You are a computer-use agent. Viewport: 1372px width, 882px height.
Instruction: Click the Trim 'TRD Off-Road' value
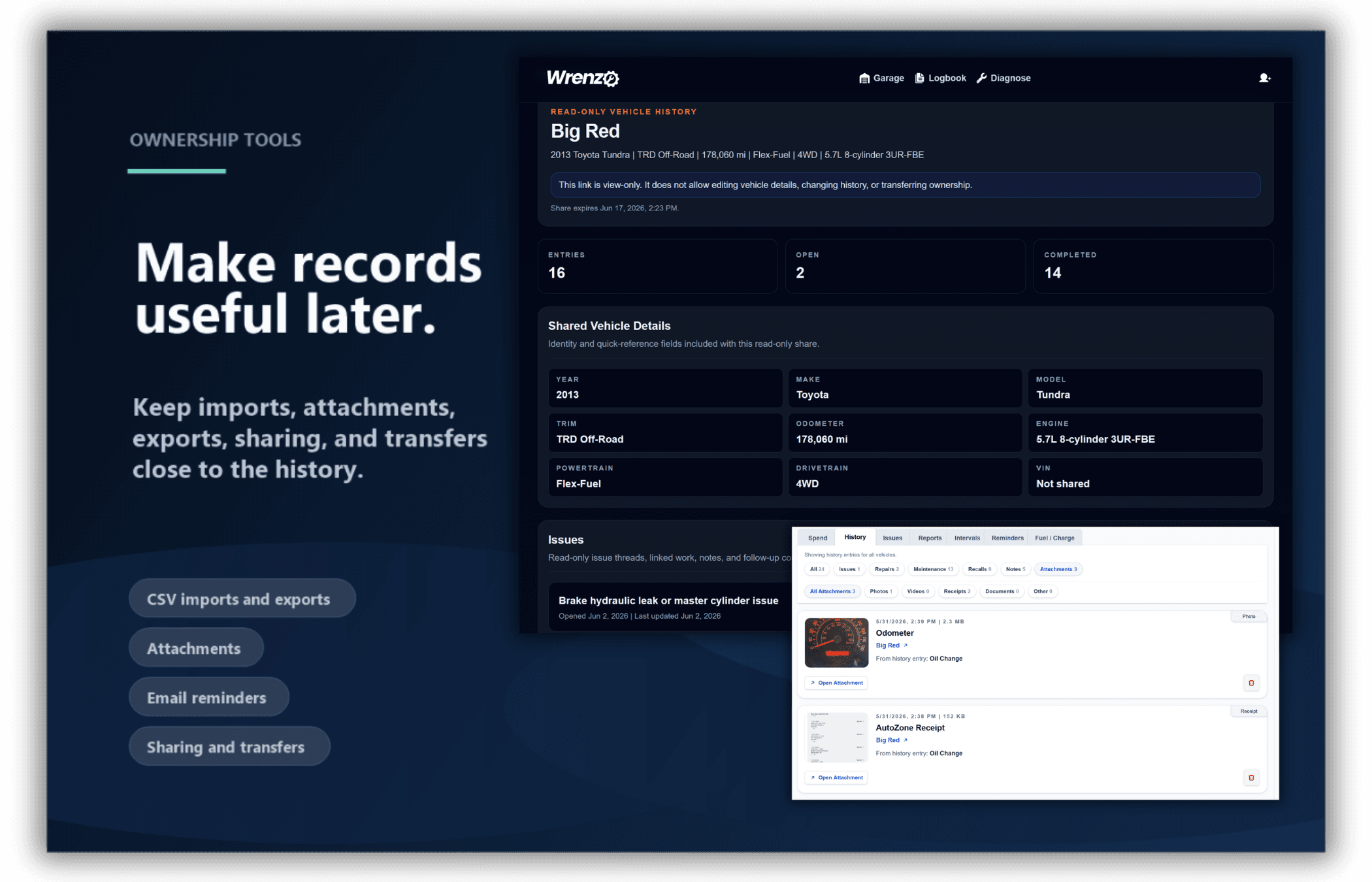pos(589,439)
